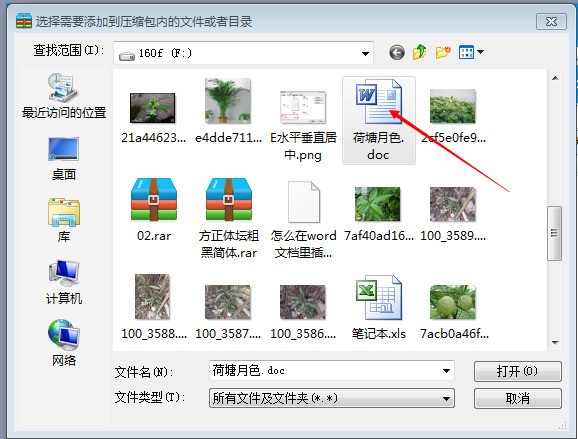Expand the 查找范围 drive dropdown
The width and height of the screenshot is (578, 439).
pyautogui.click(x=365, y=53)
